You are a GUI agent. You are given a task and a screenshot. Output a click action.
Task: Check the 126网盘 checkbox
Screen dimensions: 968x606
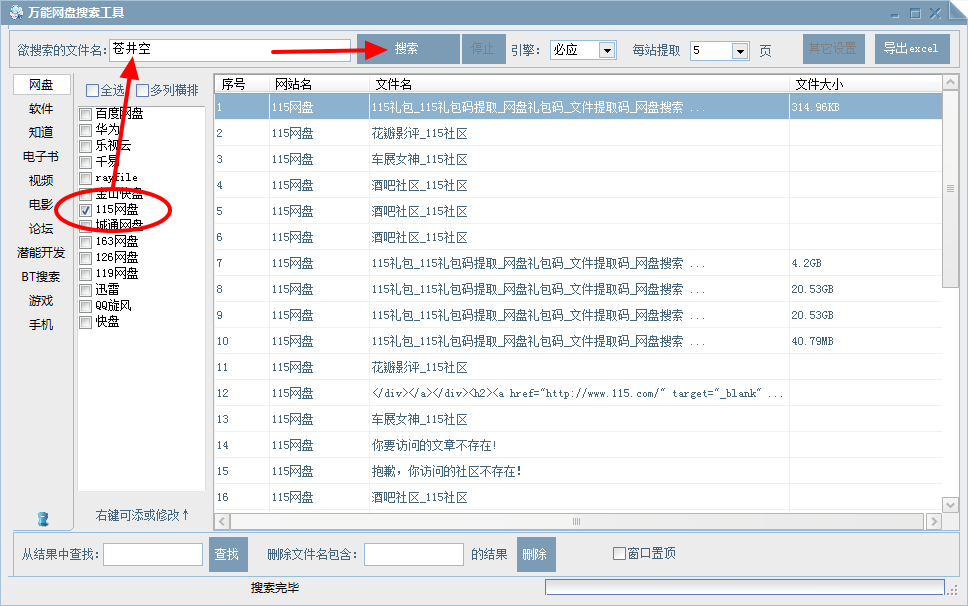[86, 259]
